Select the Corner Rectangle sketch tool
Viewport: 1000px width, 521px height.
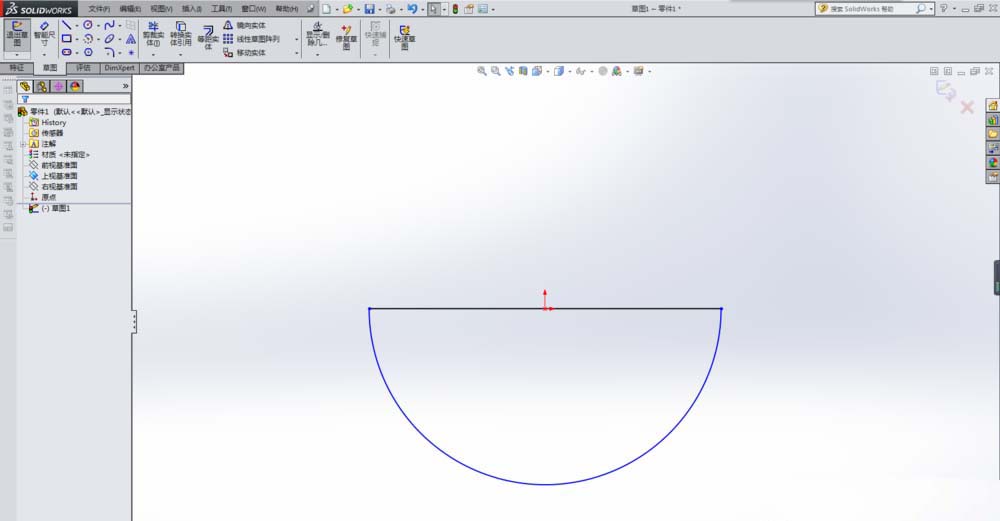click(67, 39)
